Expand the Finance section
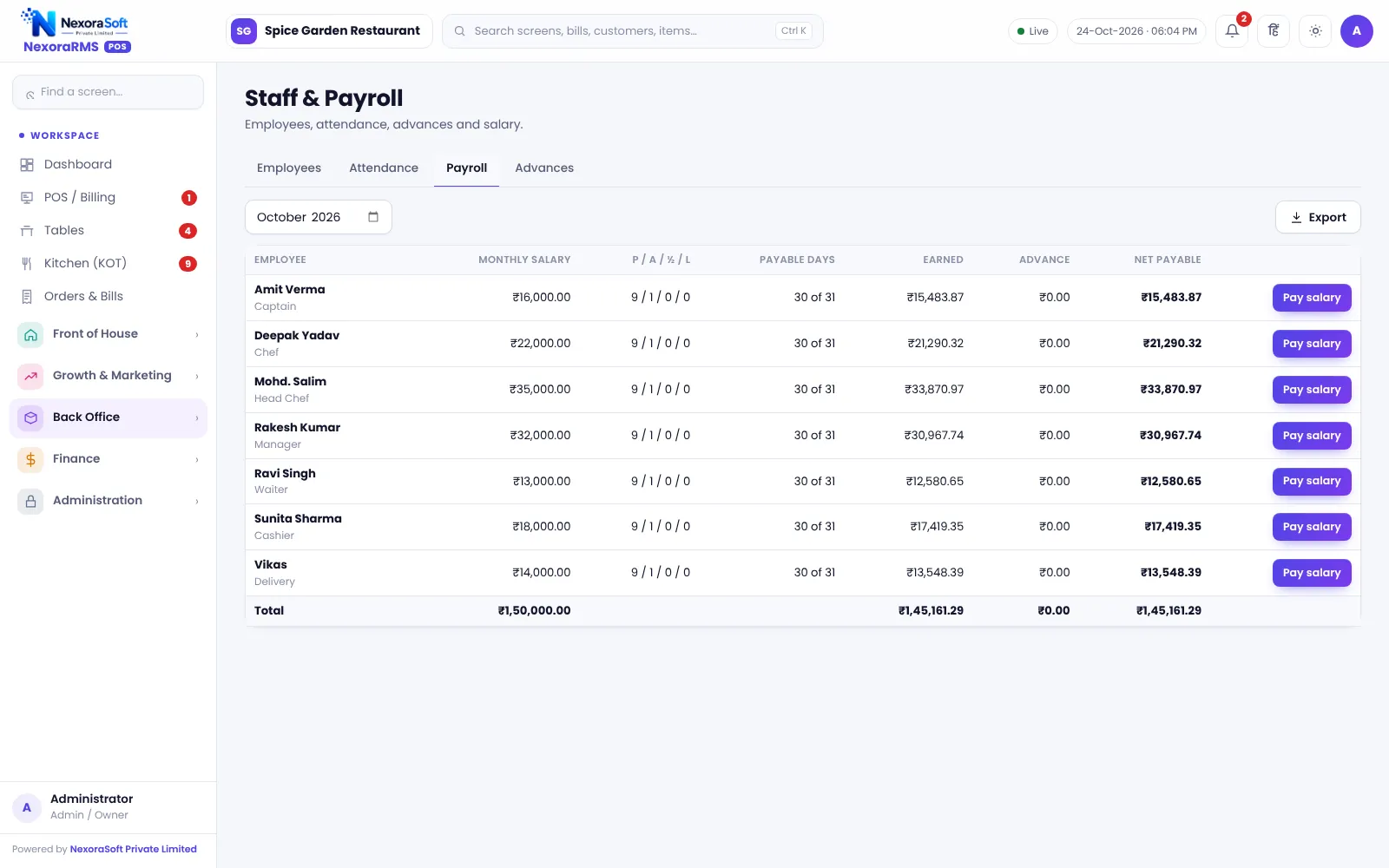 point(109,459)
